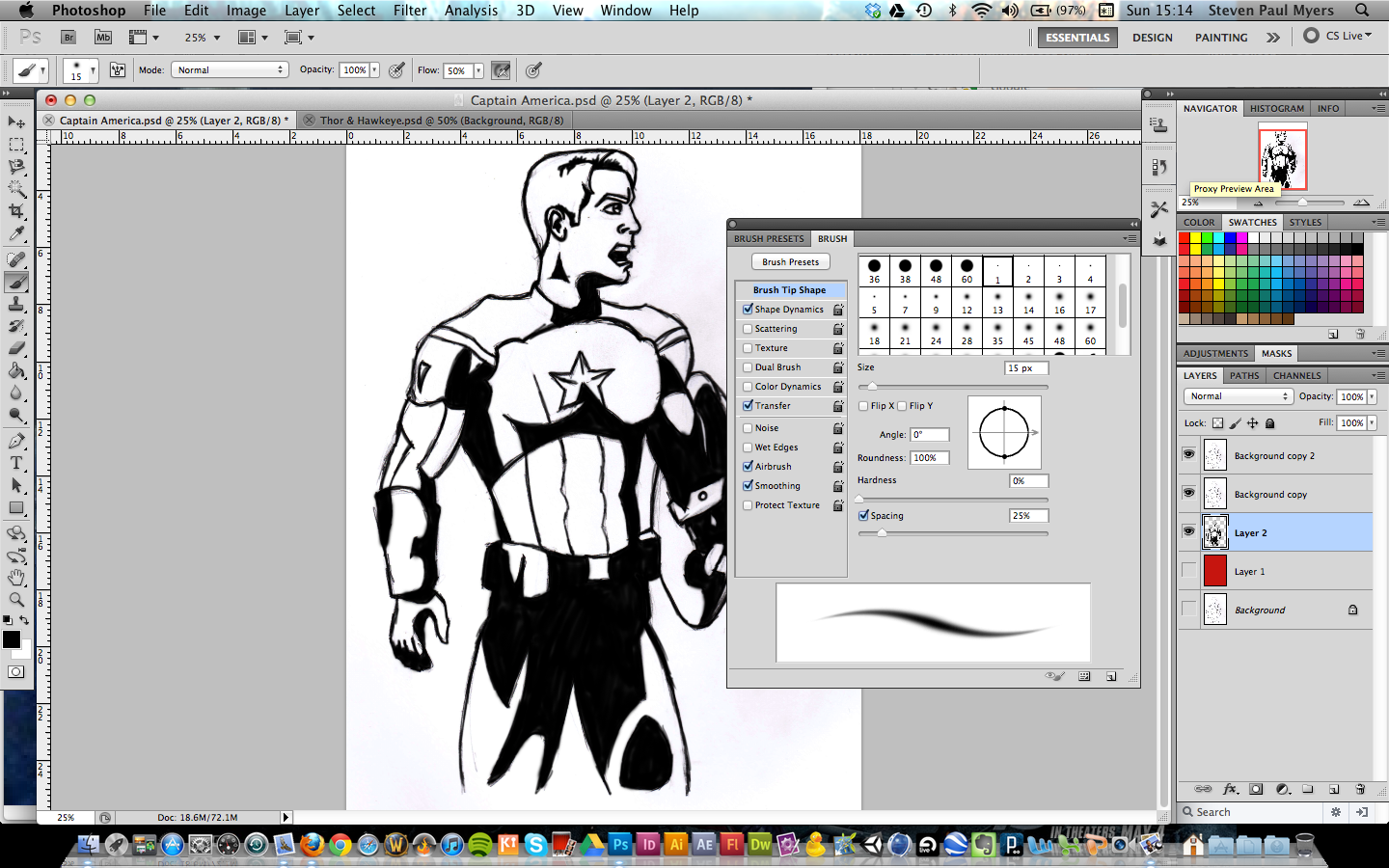The width and height of the screenshot is (1389, 868).
Task: Open the History panel icon
Action: pyautogui.click(x=1159, y=167)
